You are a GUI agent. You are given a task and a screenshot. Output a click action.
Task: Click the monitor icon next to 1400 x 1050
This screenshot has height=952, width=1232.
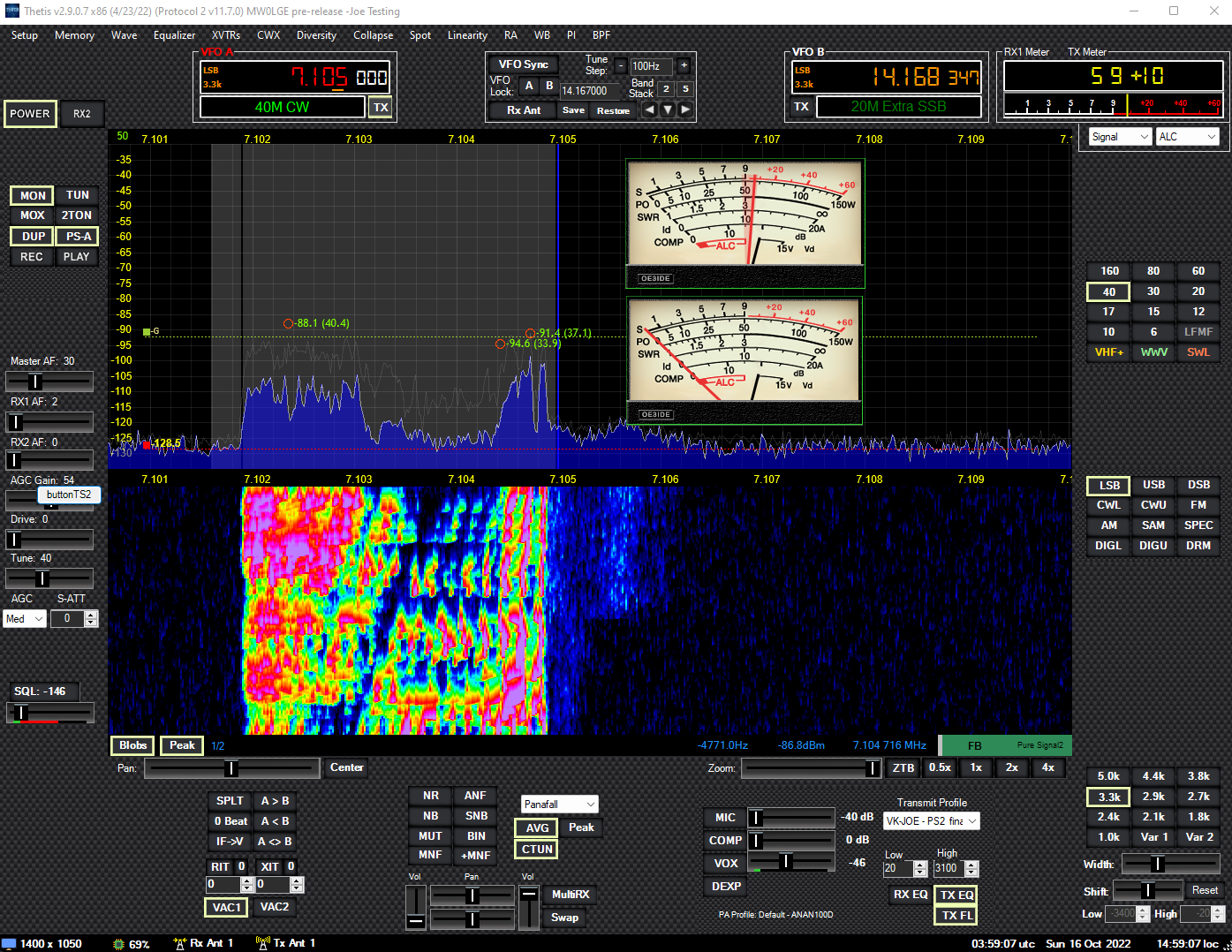click(11, 943)
